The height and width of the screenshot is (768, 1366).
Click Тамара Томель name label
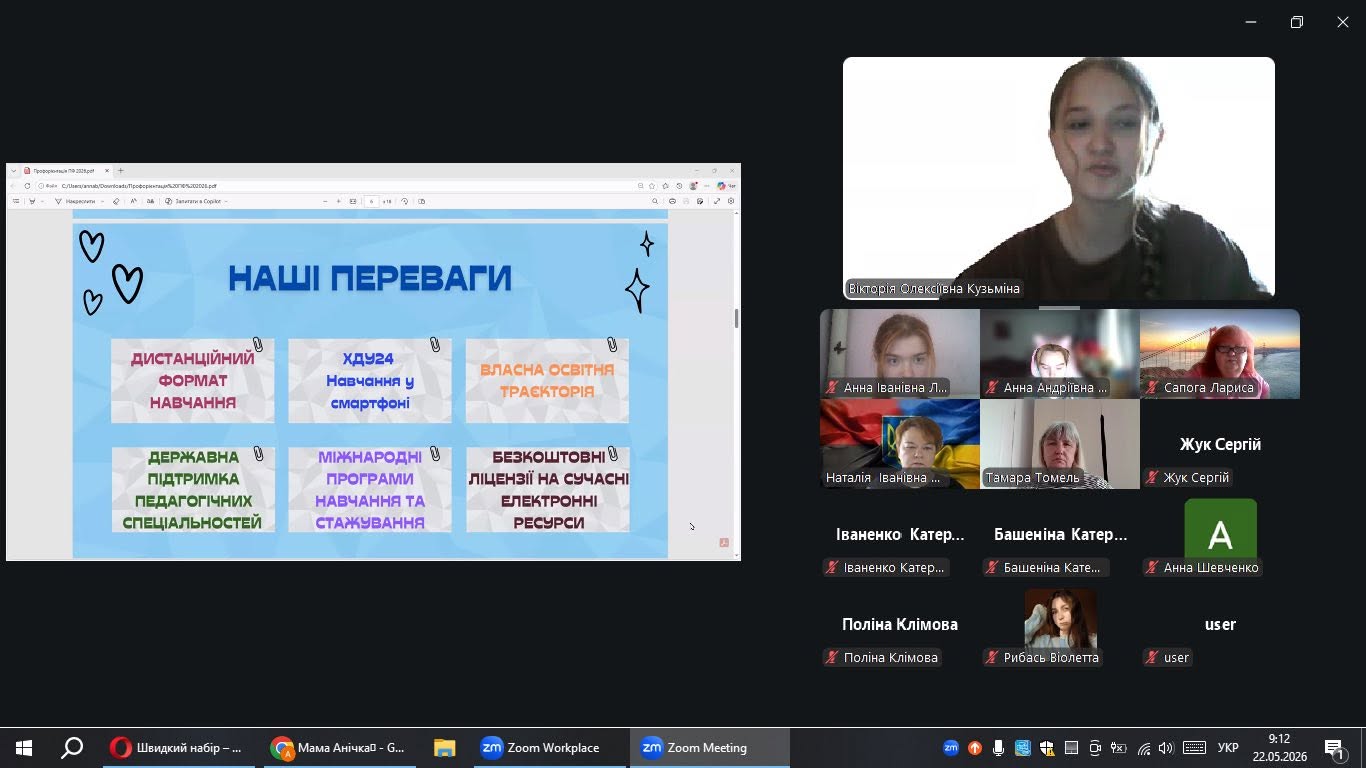pos(1032,478)
